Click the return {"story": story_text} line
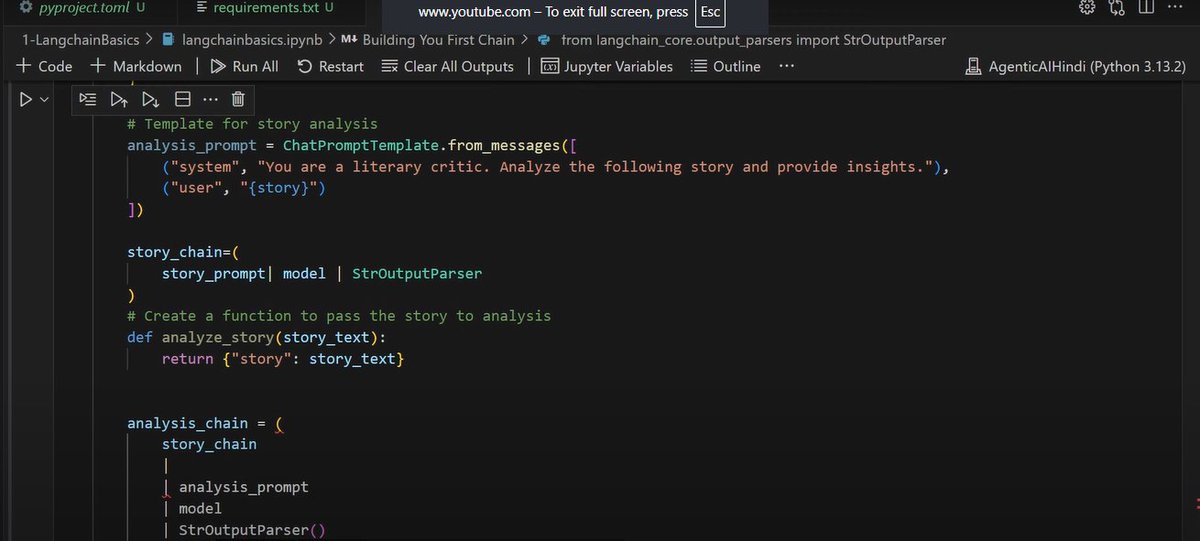Image resolution: width=1200 pixels, height=541 pixels. (x=283, y=358)
